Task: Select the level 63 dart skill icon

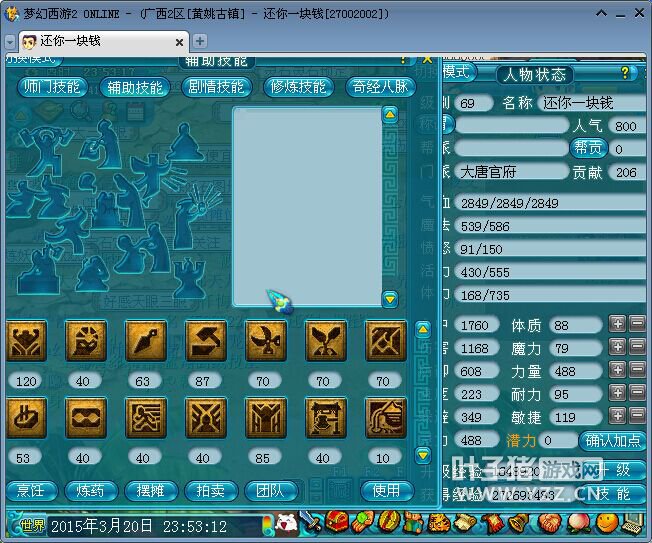Action: (146, 342)
